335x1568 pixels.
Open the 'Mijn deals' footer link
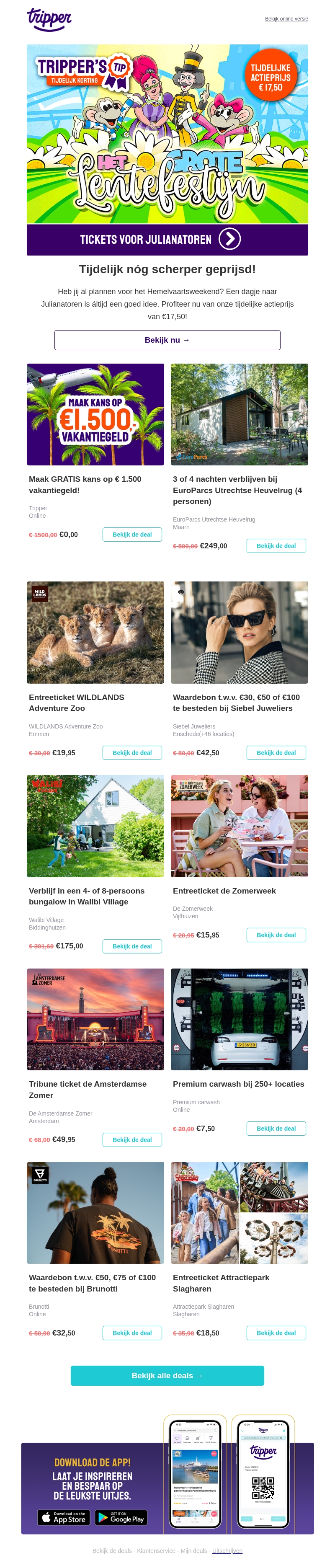[193, 1551]
